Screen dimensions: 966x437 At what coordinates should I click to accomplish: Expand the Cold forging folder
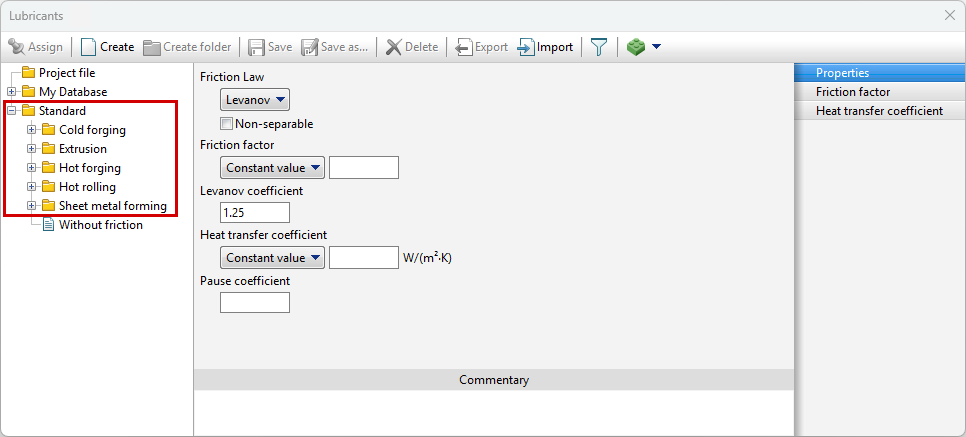point(32,130)
